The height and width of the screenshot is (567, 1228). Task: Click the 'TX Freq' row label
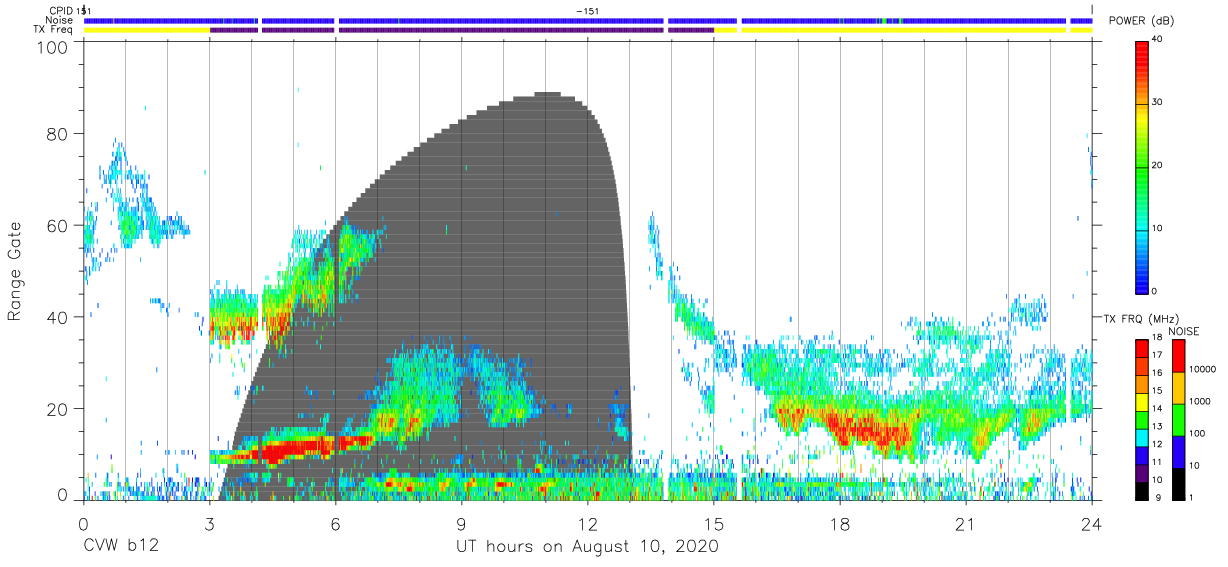pyautogui.click(x=54, y=30)
